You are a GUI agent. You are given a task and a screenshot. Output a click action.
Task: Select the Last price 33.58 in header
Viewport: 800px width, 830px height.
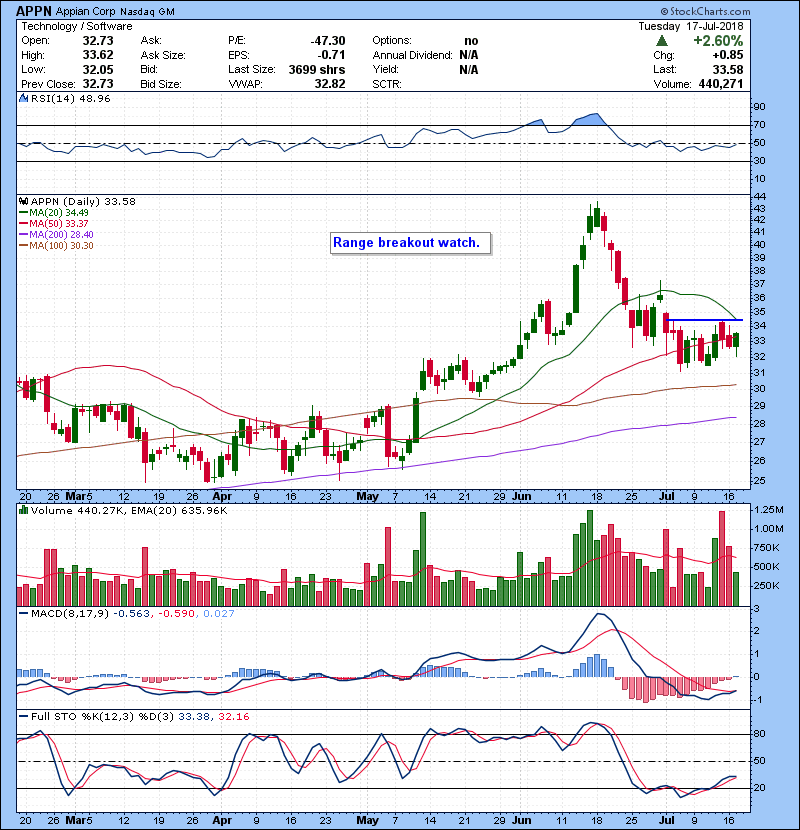(x=728, y=69)
